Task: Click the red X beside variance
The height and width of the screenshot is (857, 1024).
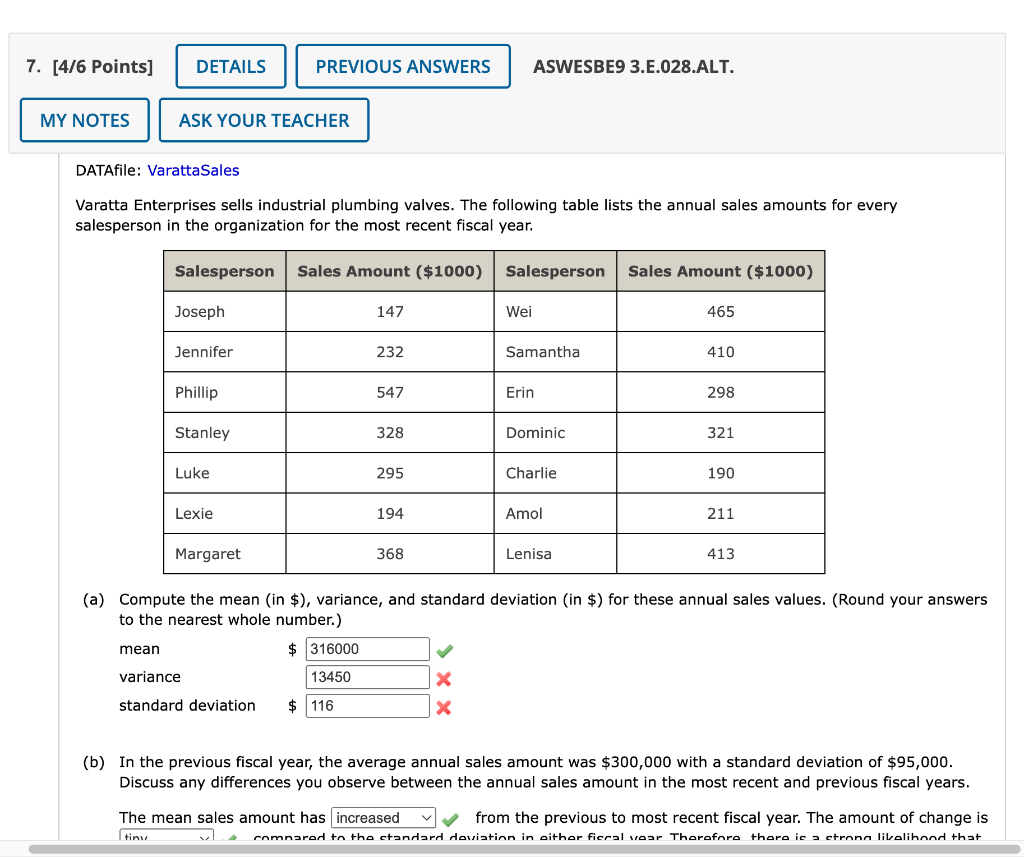Action: coord(444,679)
